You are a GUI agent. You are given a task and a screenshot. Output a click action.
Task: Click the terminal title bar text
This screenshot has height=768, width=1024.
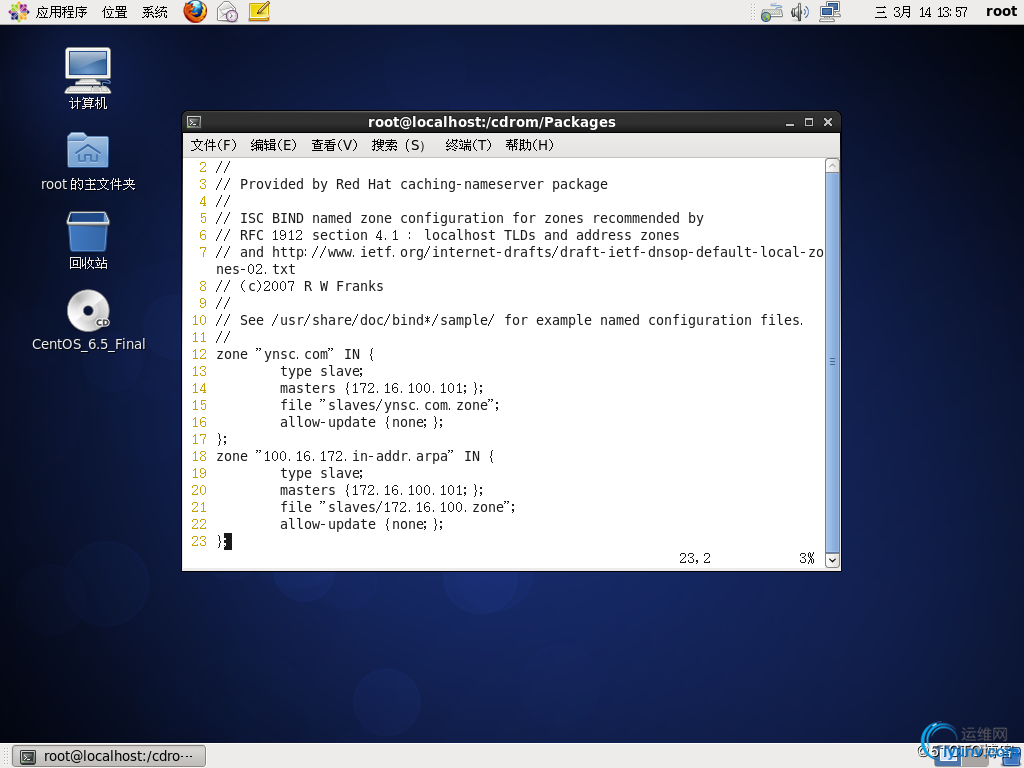click(492, 122)
